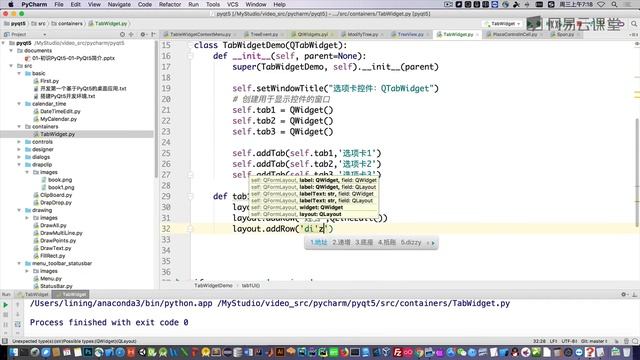The height and width of the screenshot is (360, 640).
Task: Open the Navigate menu
Action: (x=119, y=4)
